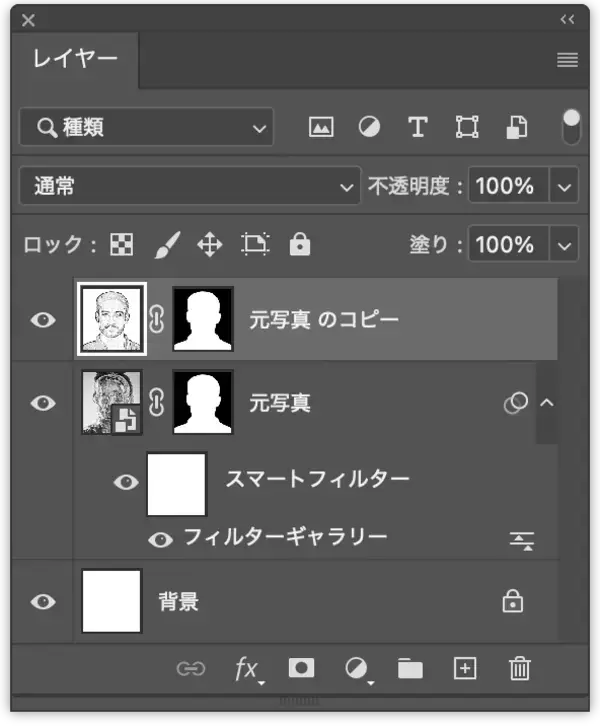Select the 元写真 のコピー layer name
Screen dimensions: 600x726
coord(324,319)
